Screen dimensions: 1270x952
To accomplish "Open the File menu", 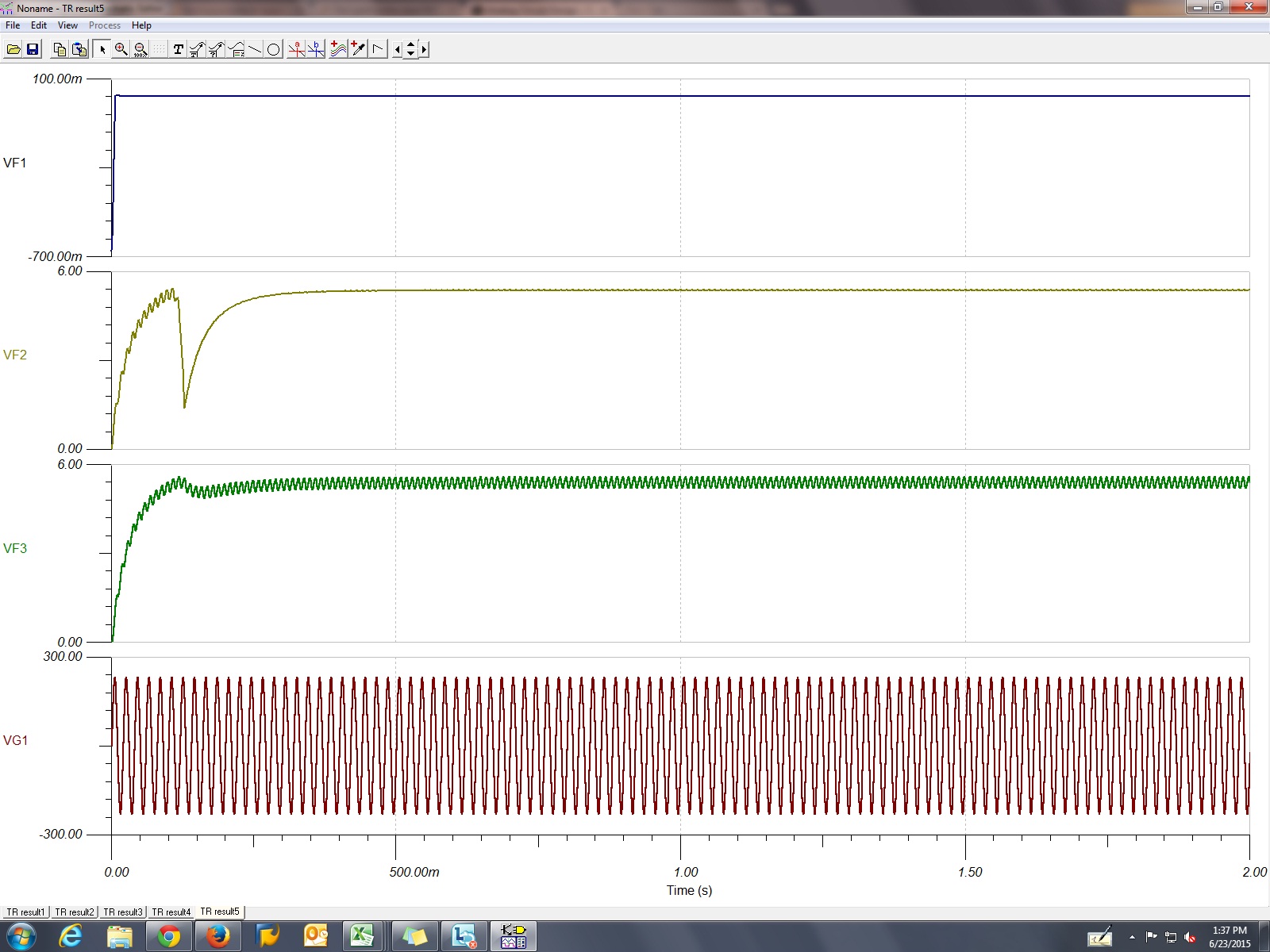I will (x=13, y=25).
